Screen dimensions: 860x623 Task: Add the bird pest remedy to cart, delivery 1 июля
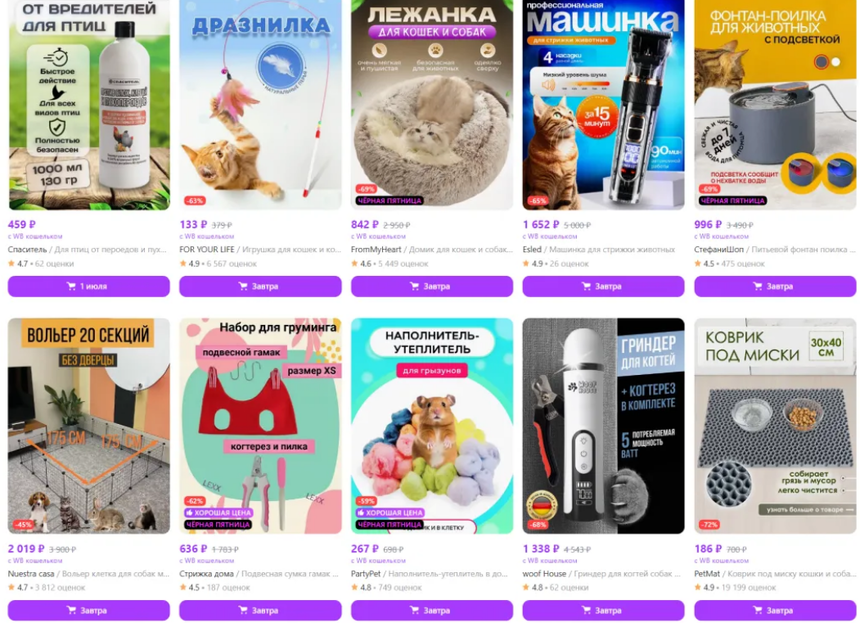(89, 286)
